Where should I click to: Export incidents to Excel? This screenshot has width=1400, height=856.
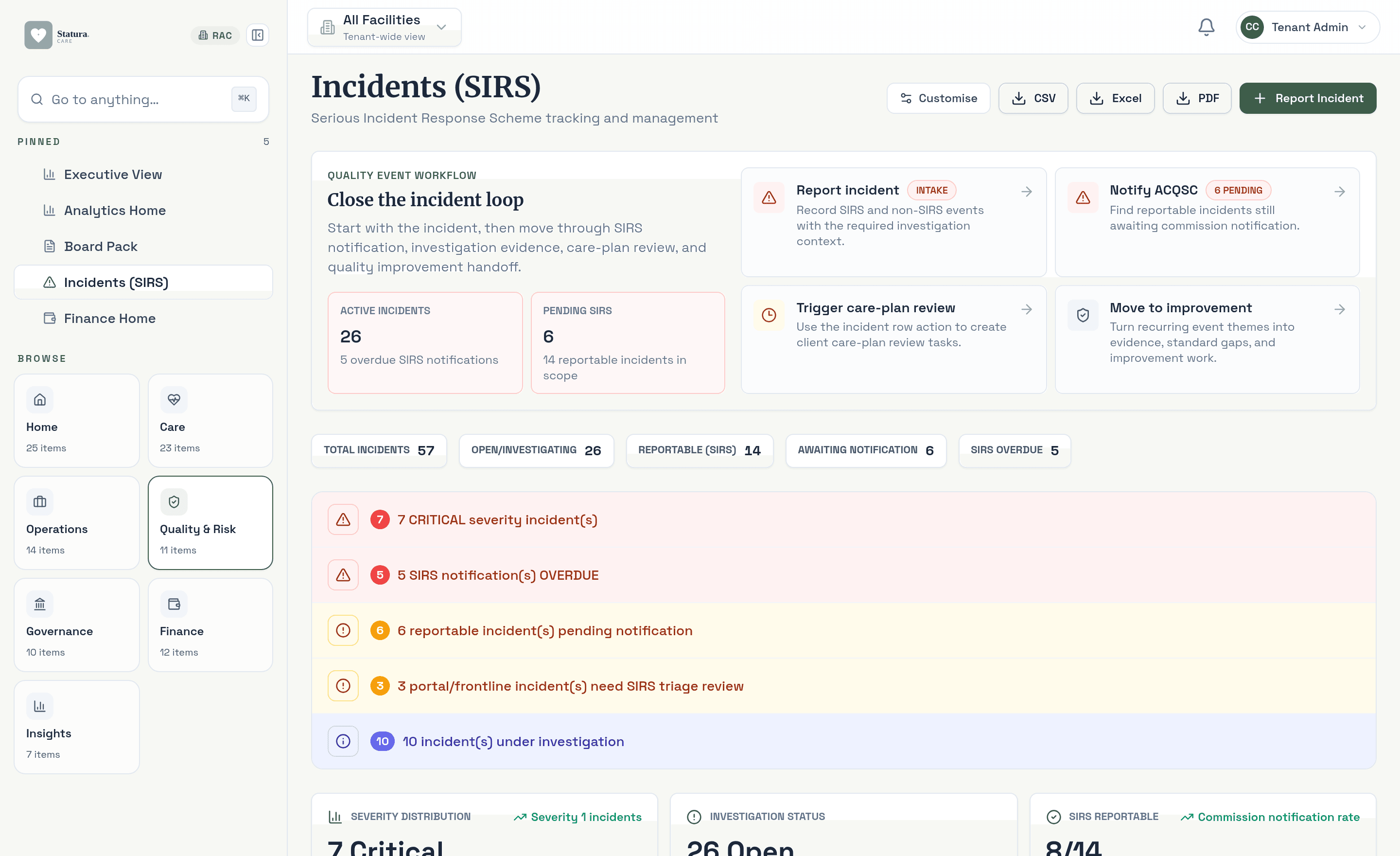pos(1115,98)
